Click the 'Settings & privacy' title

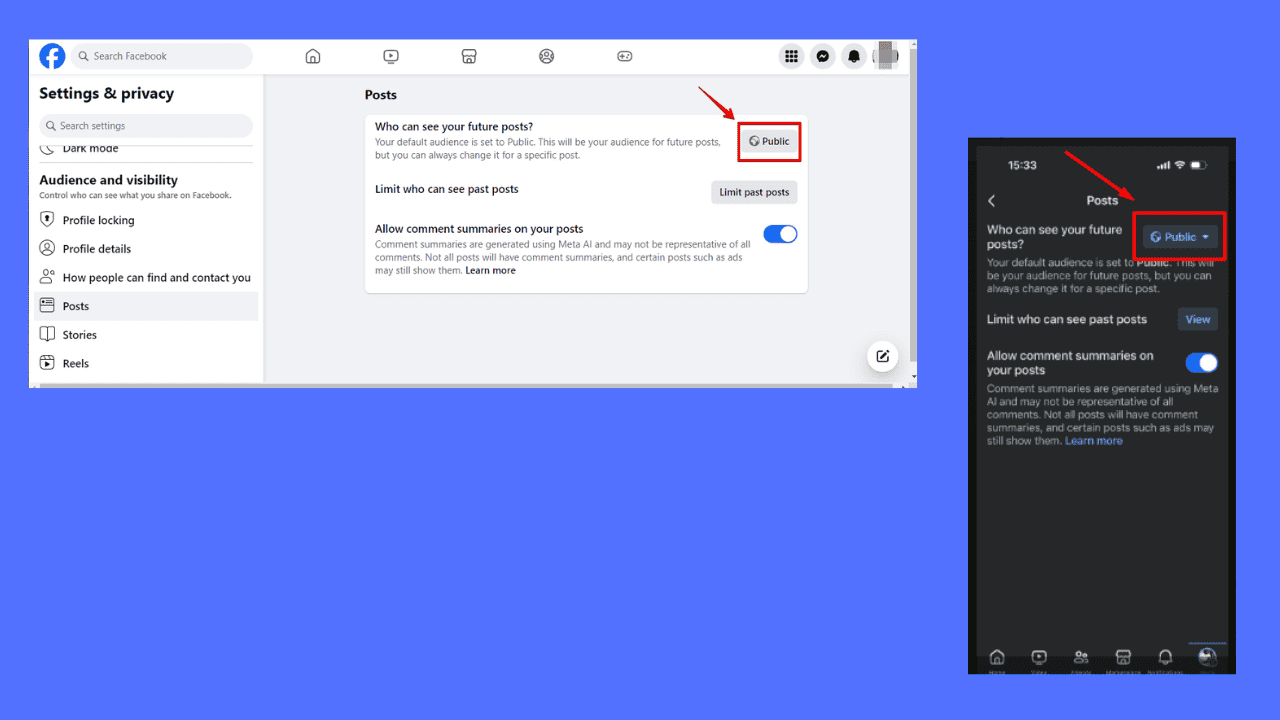point(106,94)
